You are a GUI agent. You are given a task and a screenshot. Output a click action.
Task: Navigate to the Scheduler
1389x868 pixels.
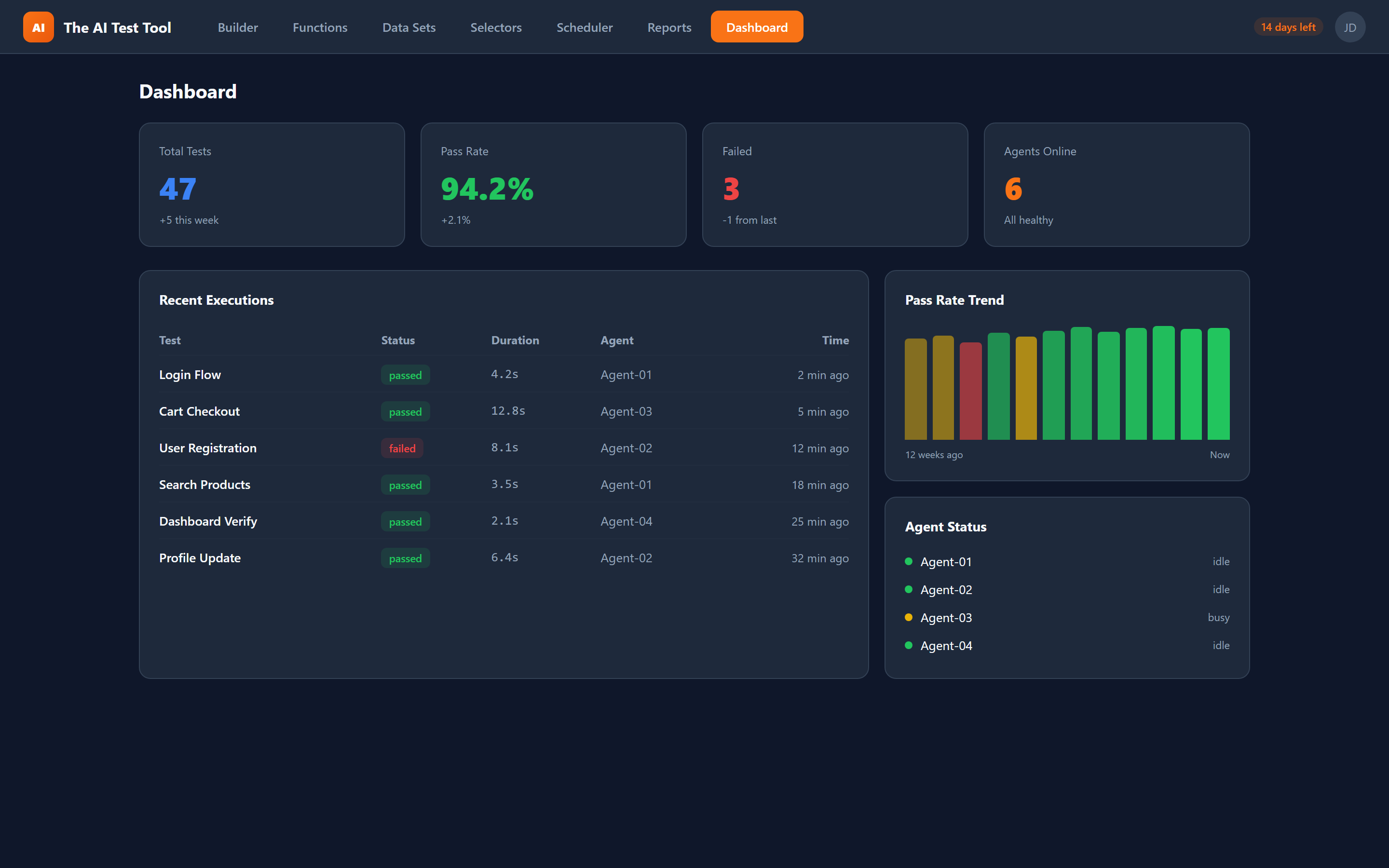[x=585, y=27]
